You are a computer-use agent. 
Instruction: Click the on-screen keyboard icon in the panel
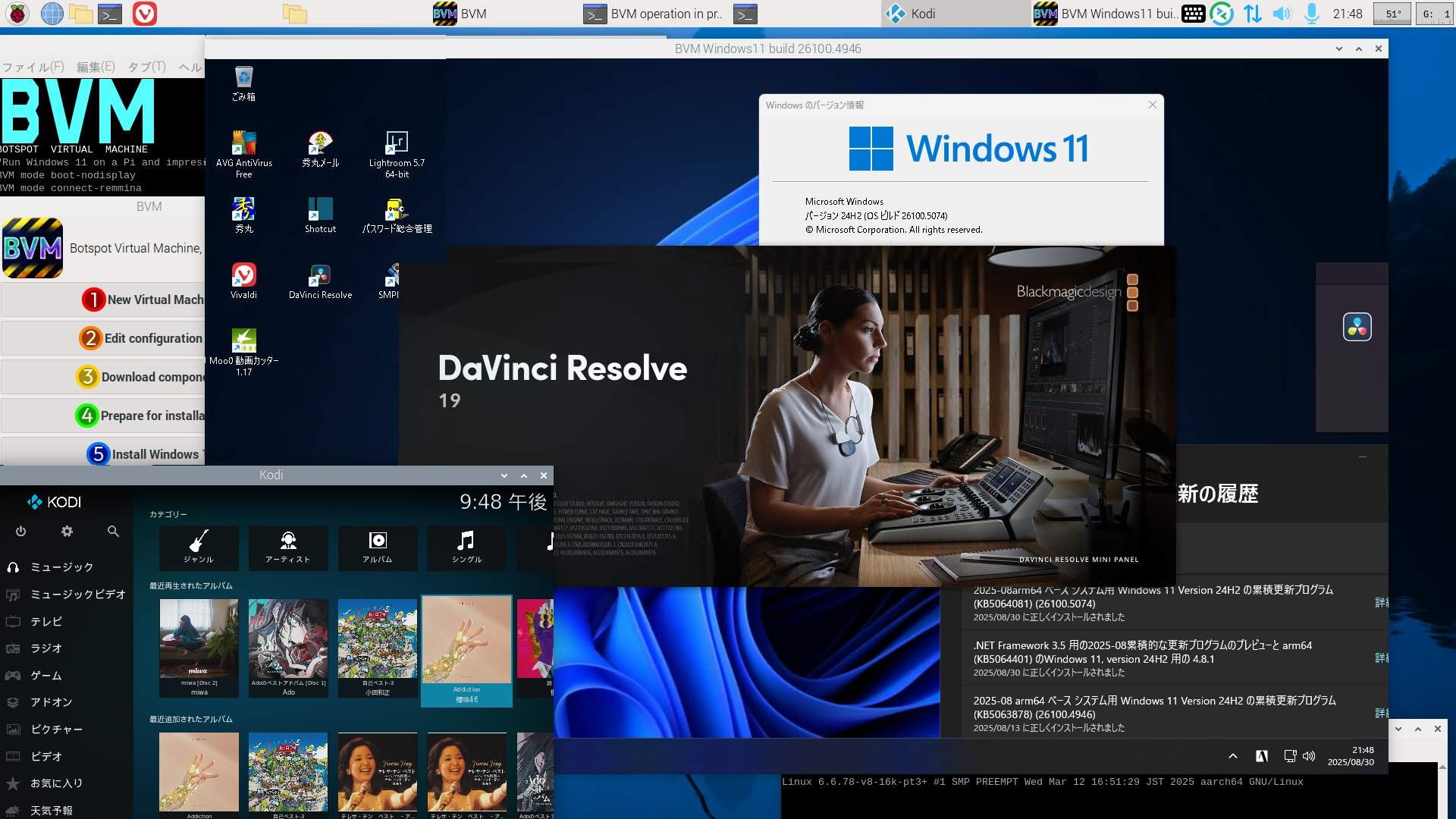pos(1193,13)
